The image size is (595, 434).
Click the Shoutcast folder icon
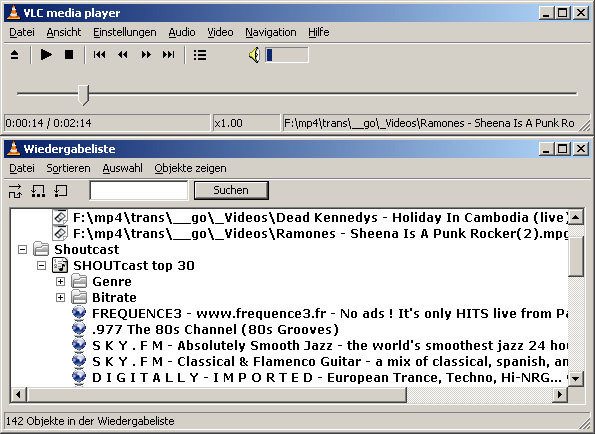(41, 249)
